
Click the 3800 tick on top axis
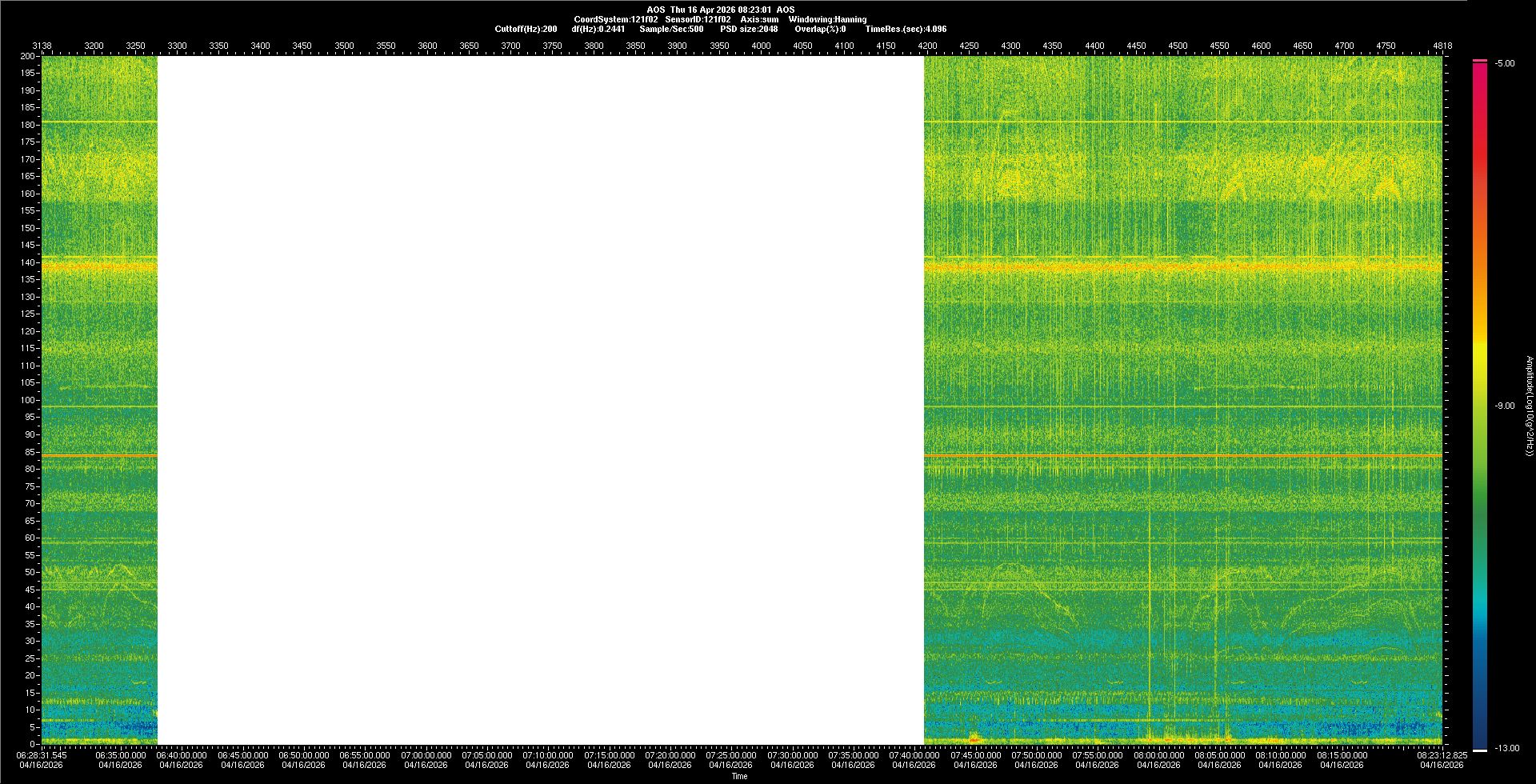[594, 46]
